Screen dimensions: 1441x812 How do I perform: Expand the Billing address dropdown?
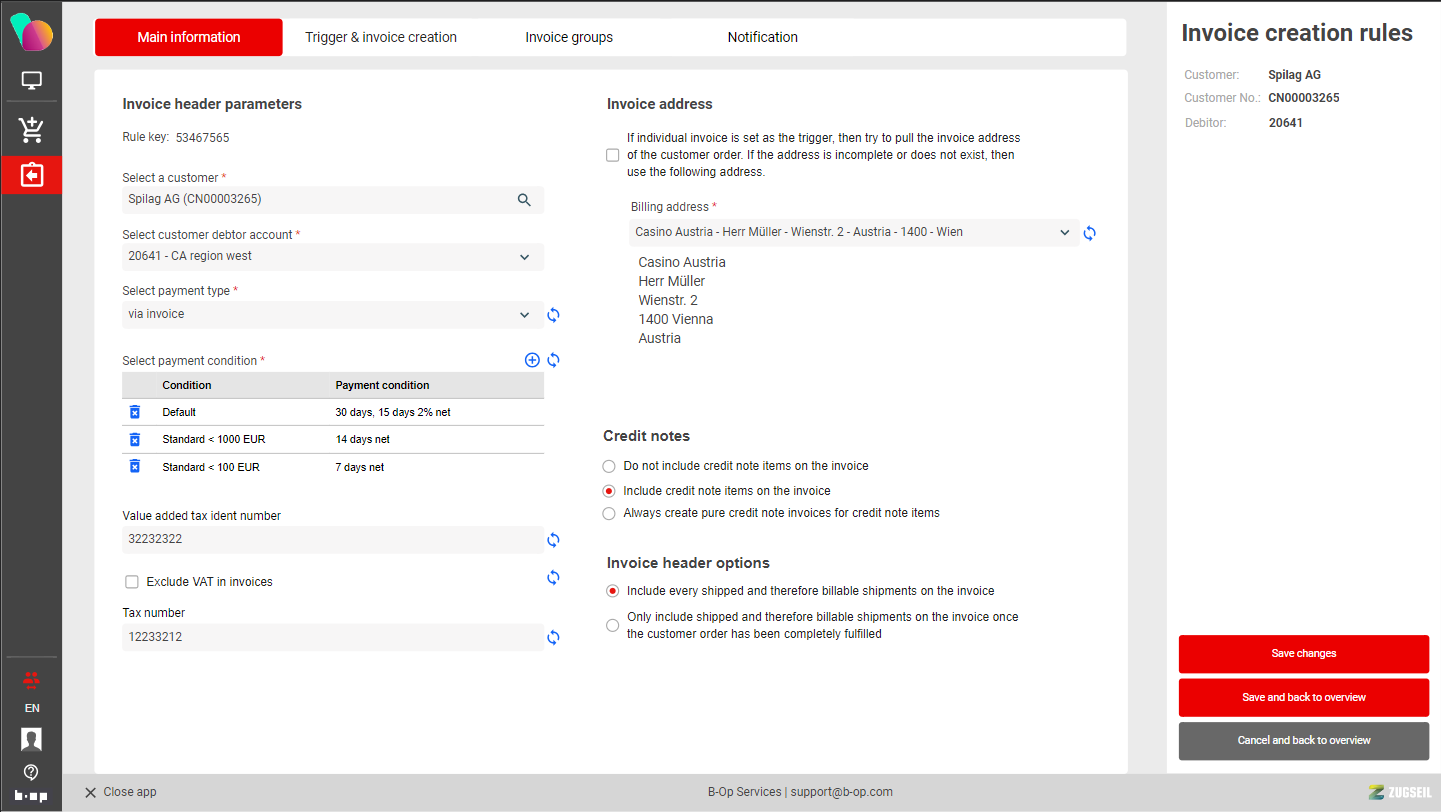[x=1064, y=233]
